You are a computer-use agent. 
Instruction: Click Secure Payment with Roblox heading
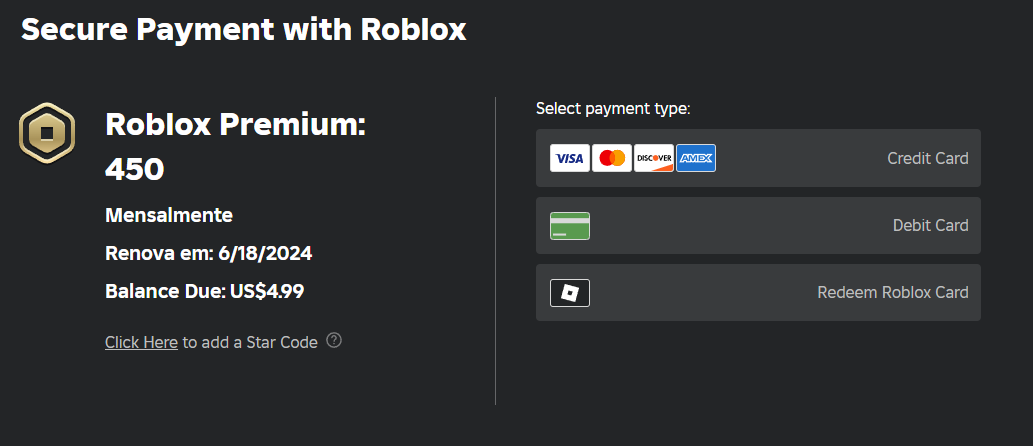[244, 29]
